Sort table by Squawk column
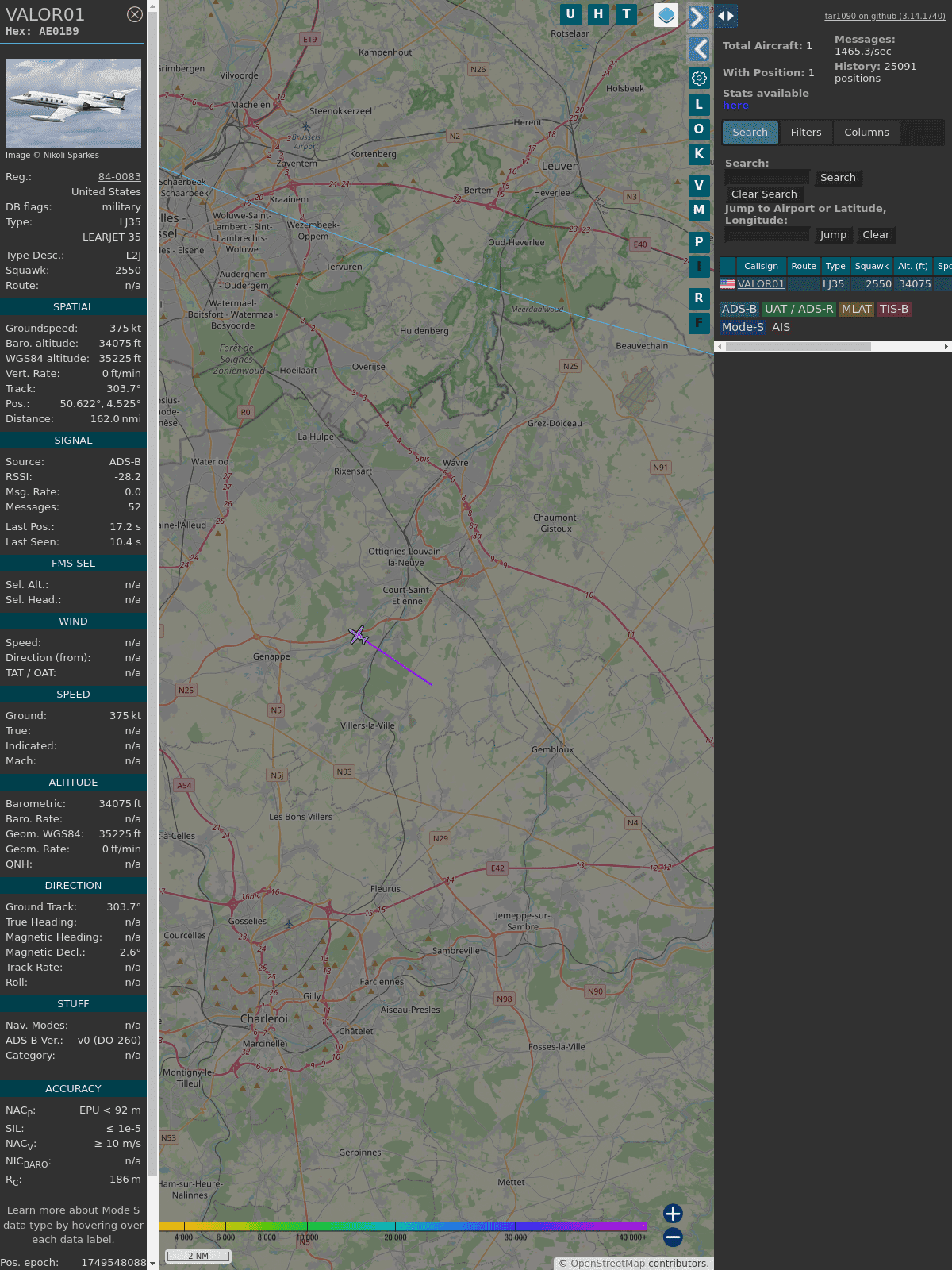The width and height of the screenshot is (952, 1270). 872,267
